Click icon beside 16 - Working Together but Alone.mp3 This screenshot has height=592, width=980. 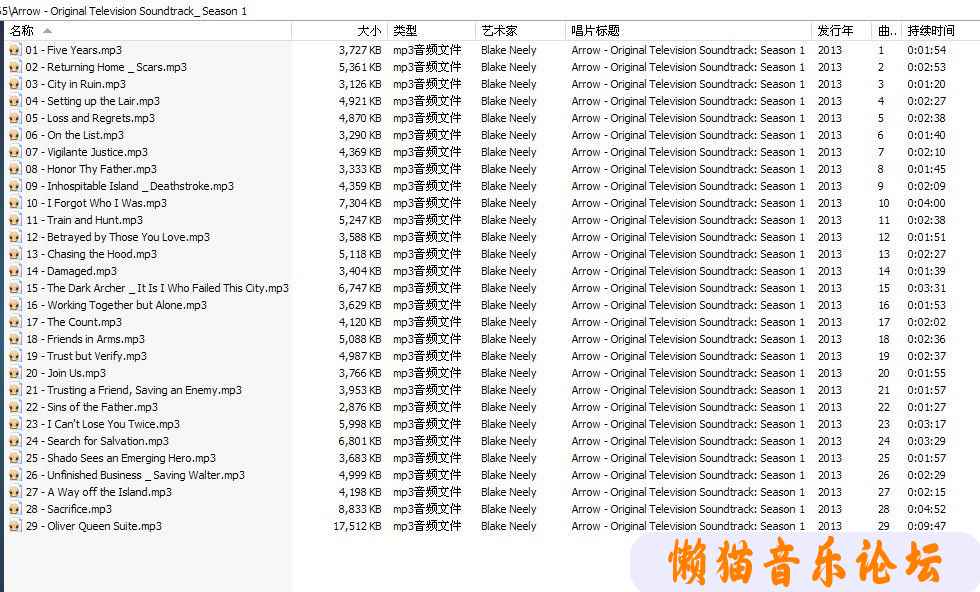pyautogui.click(x=14, y=305)
